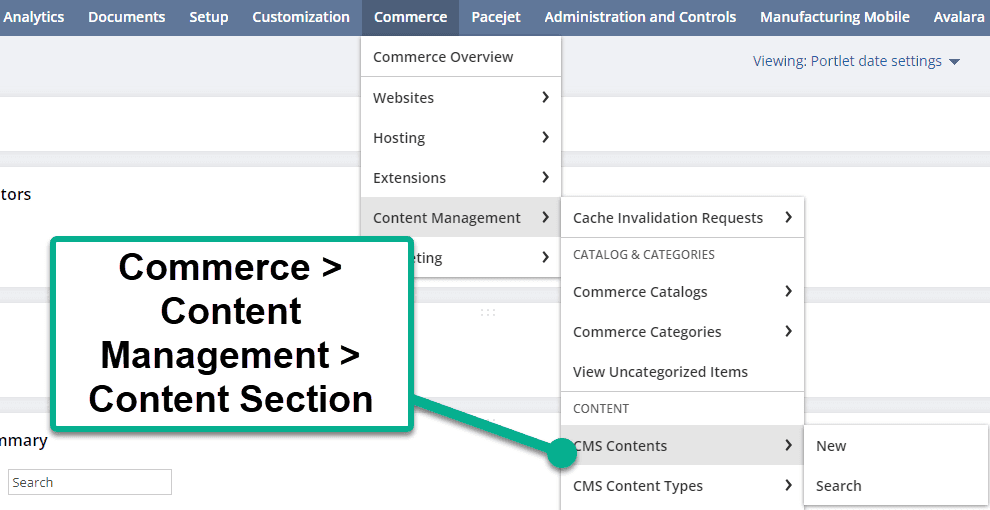This screenshot has height=510, width=990.
Task: Open Viewing Portlet date settings dropdown
Action: [856, 61]
